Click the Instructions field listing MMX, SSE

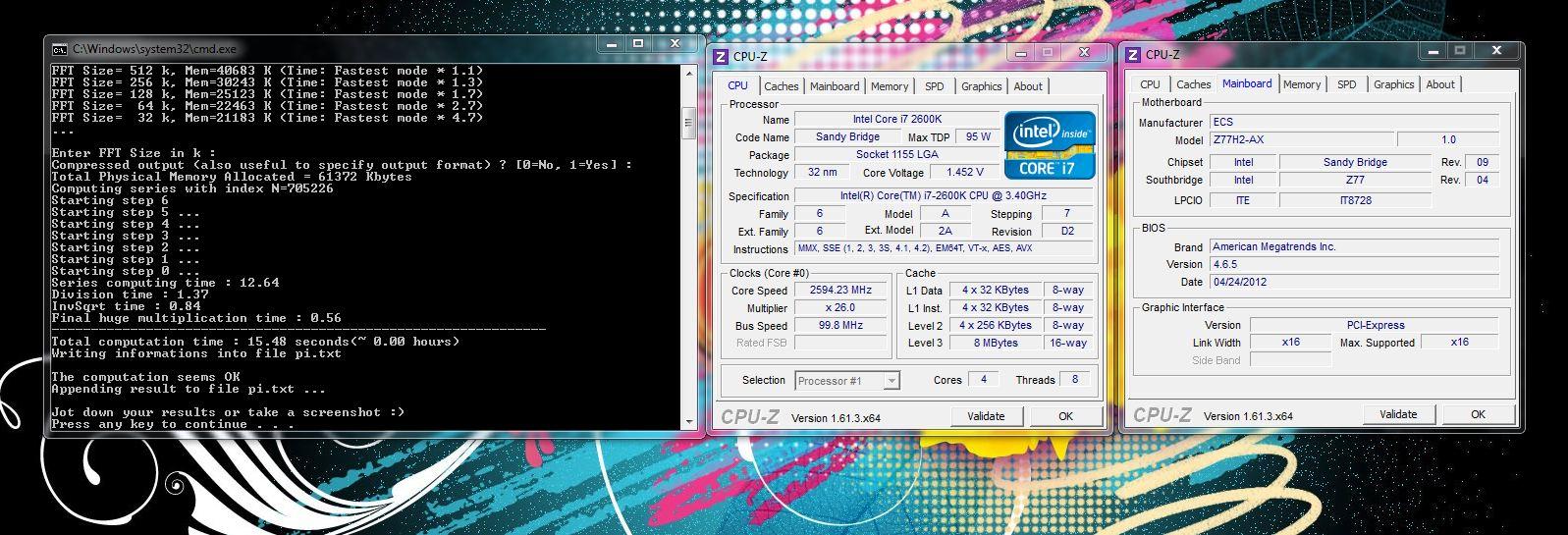tap(944, 249)
